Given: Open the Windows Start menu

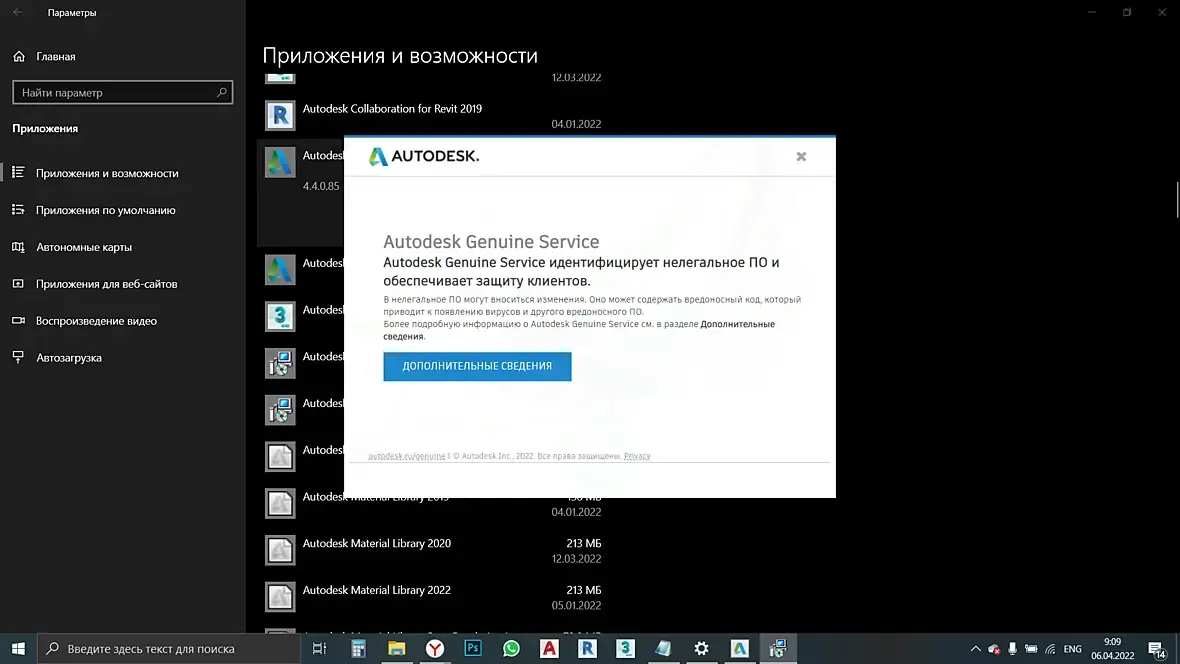Looking at the screenshot, I should point(18,648).
